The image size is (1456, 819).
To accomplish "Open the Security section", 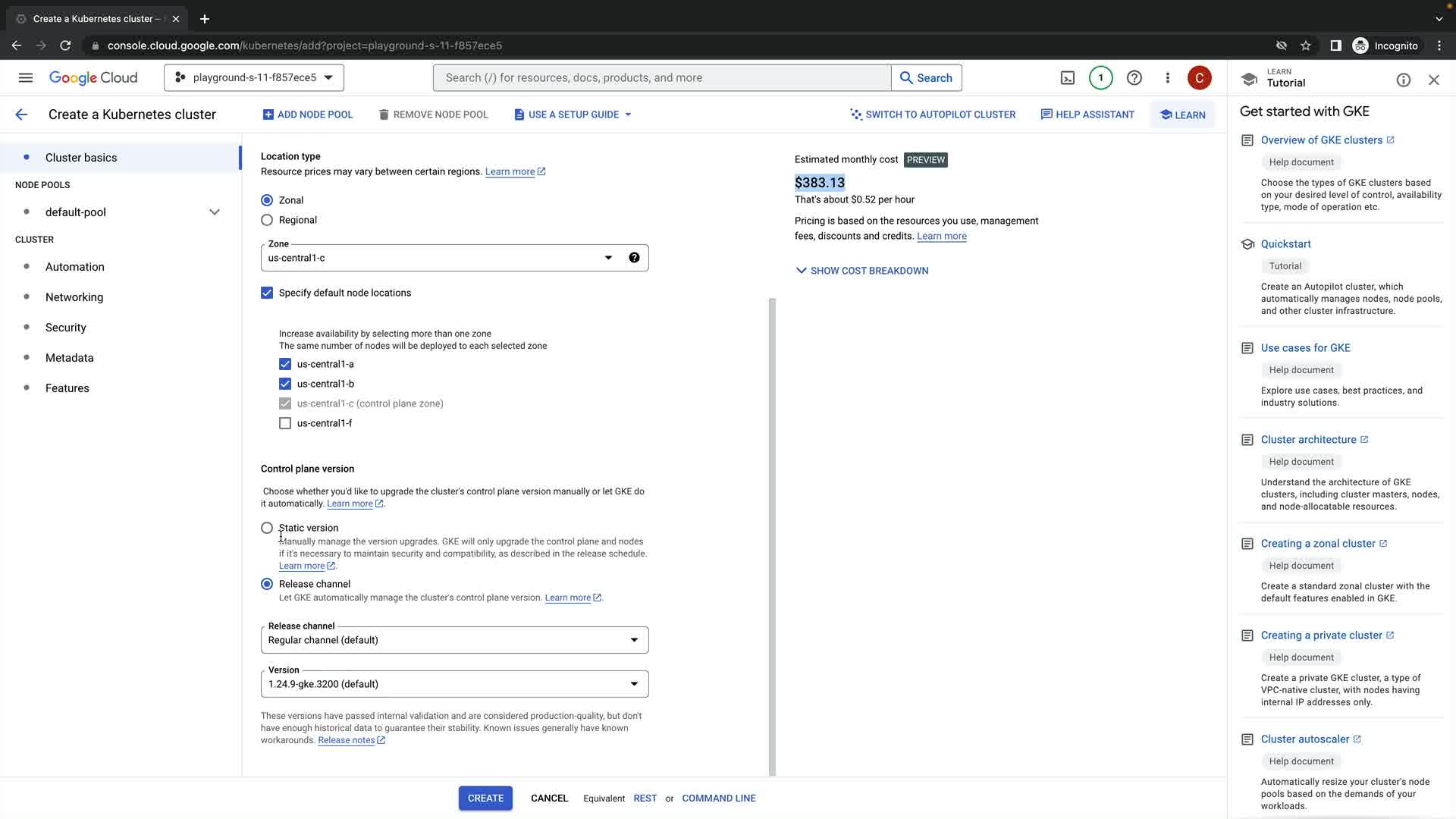I will (66, 328).
